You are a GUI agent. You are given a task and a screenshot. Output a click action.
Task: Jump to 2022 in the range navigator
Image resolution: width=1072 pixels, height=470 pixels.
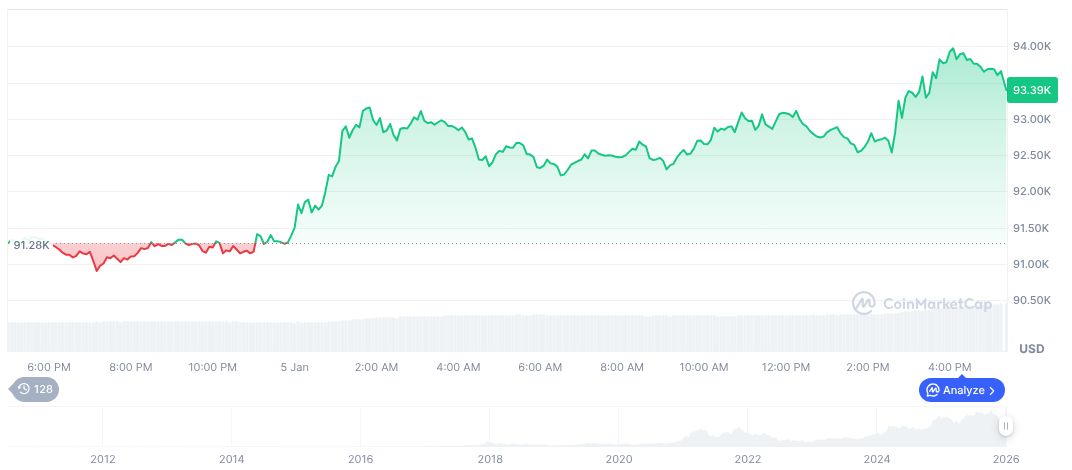[748, 459]
